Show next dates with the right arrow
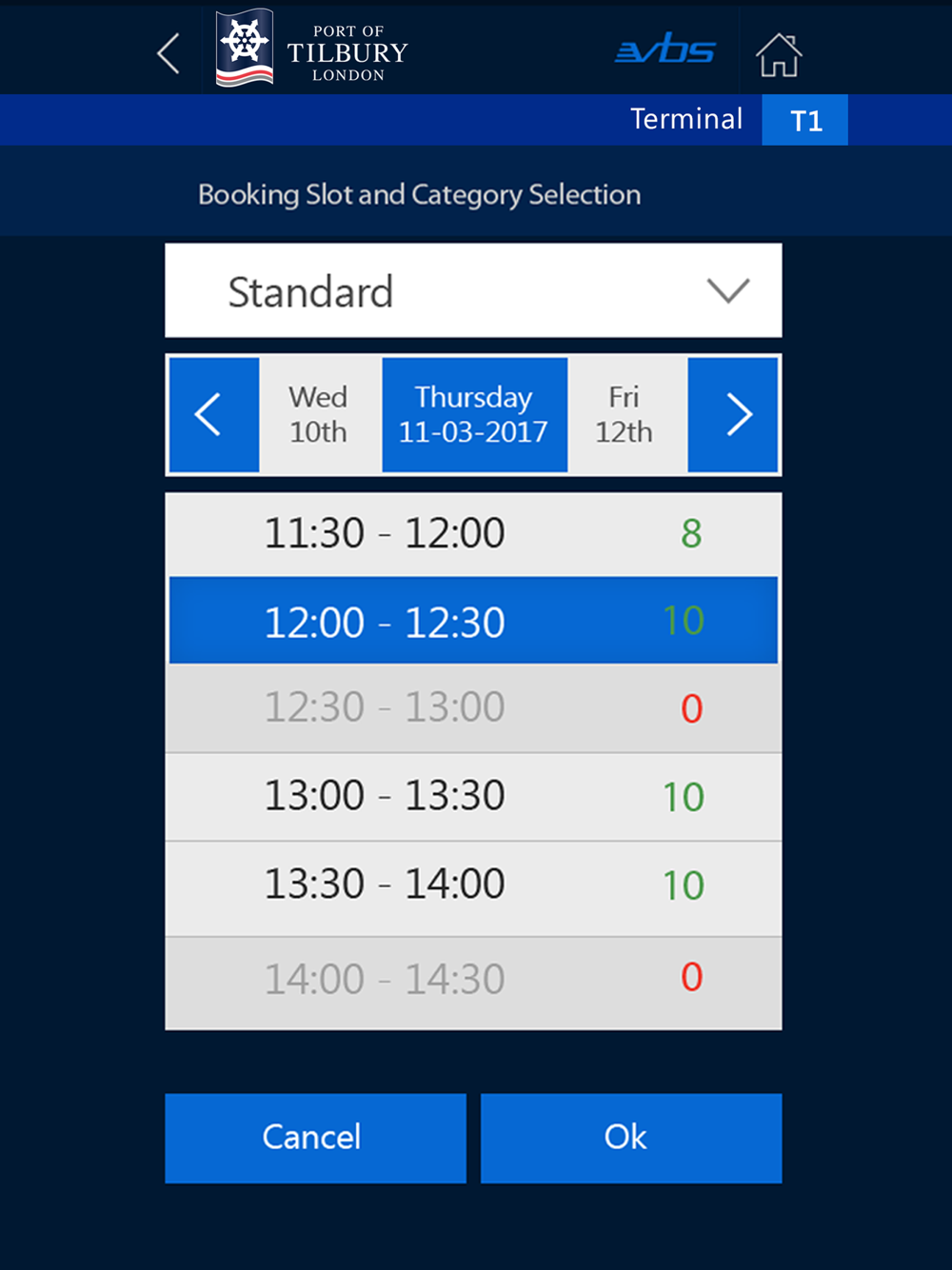This screenshot has width=952, height=1270. (x=733, y=415)
